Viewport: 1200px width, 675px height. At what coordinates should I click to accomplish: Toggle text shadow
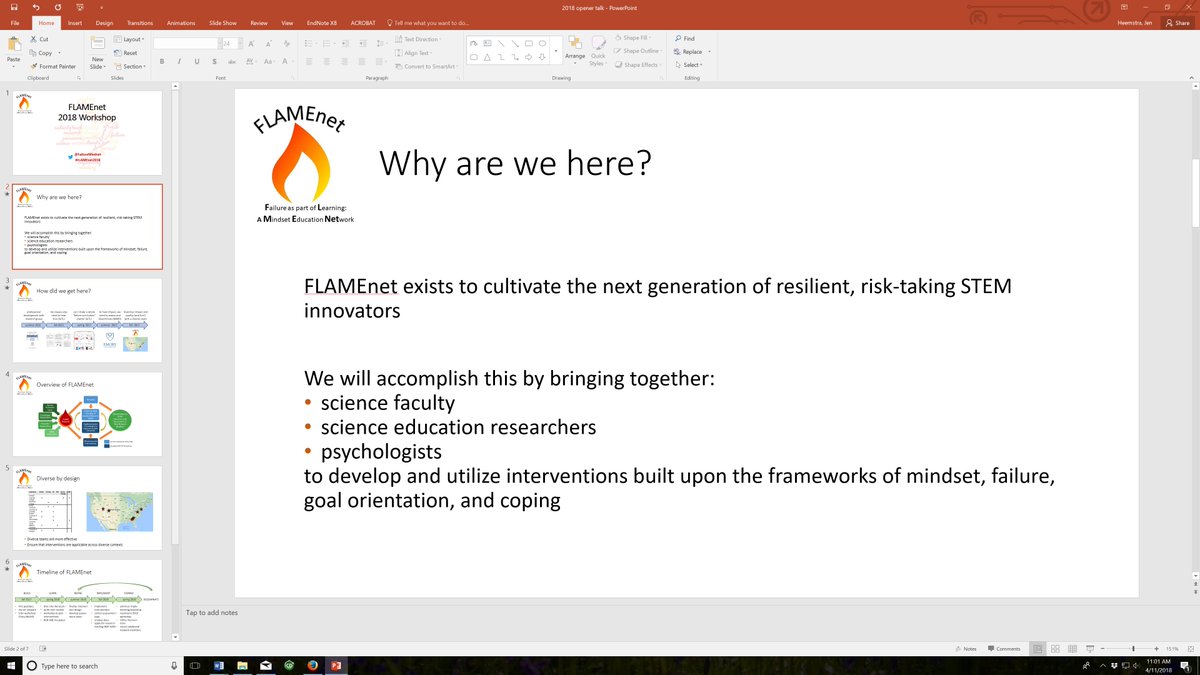(x=213, y=61)
